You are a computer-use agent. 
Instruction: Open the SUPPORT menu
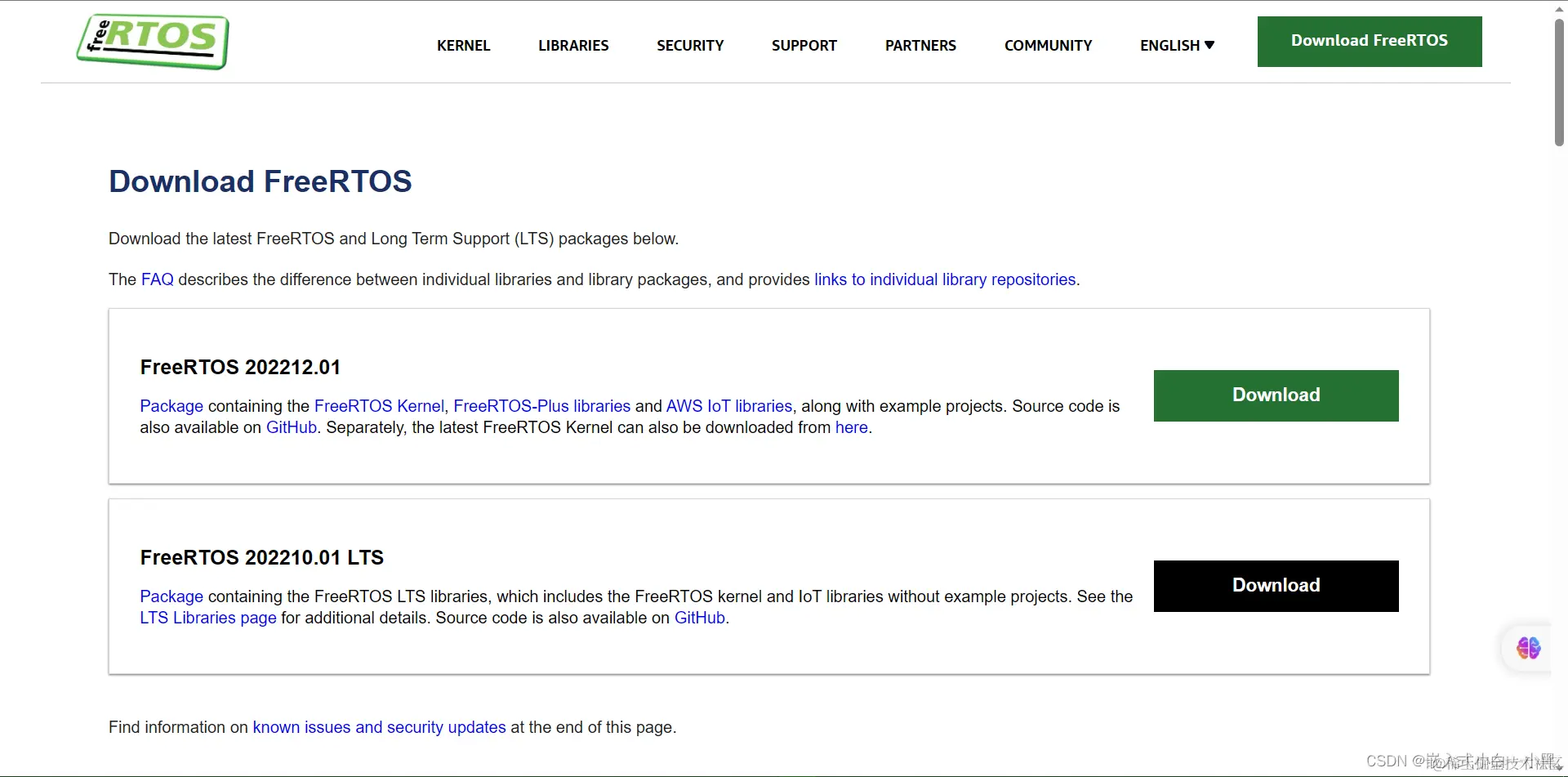click(804, 46)
